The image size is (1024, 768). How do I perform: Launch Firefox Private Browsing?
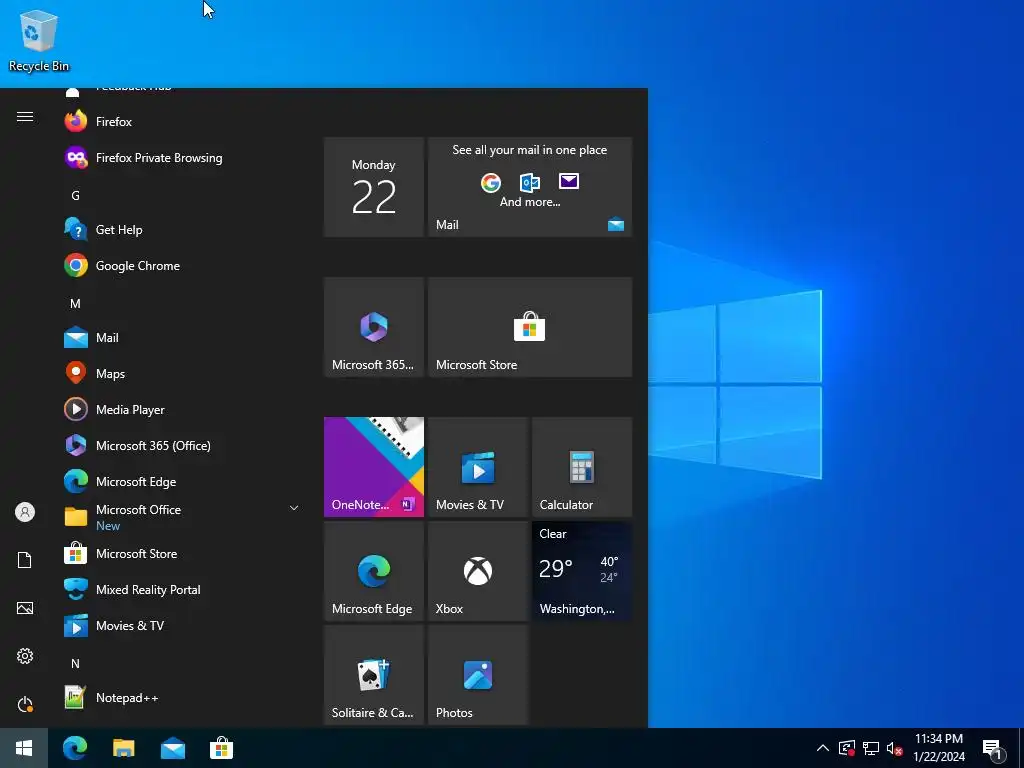coord(183,157)
